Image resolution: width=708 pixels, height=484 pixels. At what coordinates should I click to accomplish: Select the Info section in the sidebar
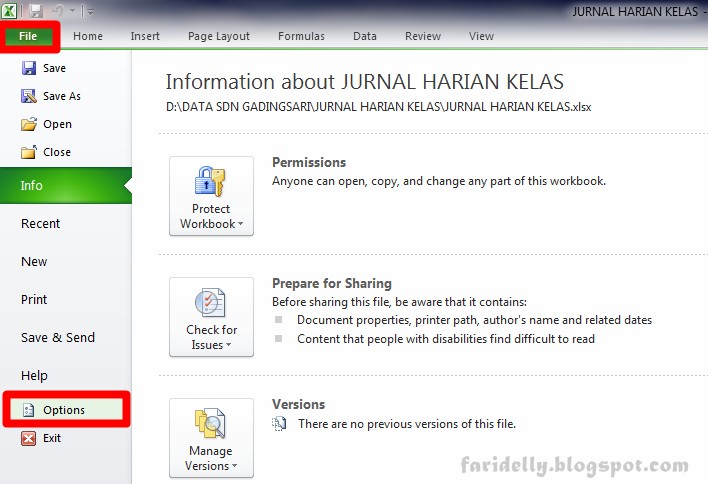coord(66,186)
